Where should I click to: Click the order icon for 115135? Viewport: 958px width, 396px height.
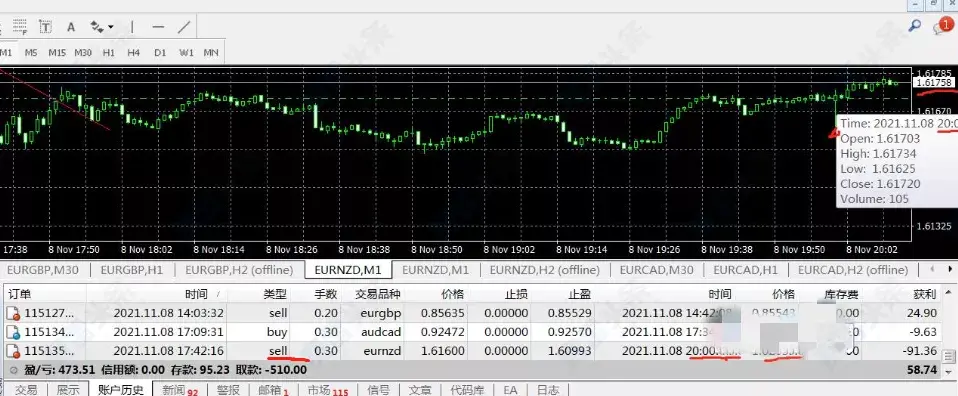(13, 351)
